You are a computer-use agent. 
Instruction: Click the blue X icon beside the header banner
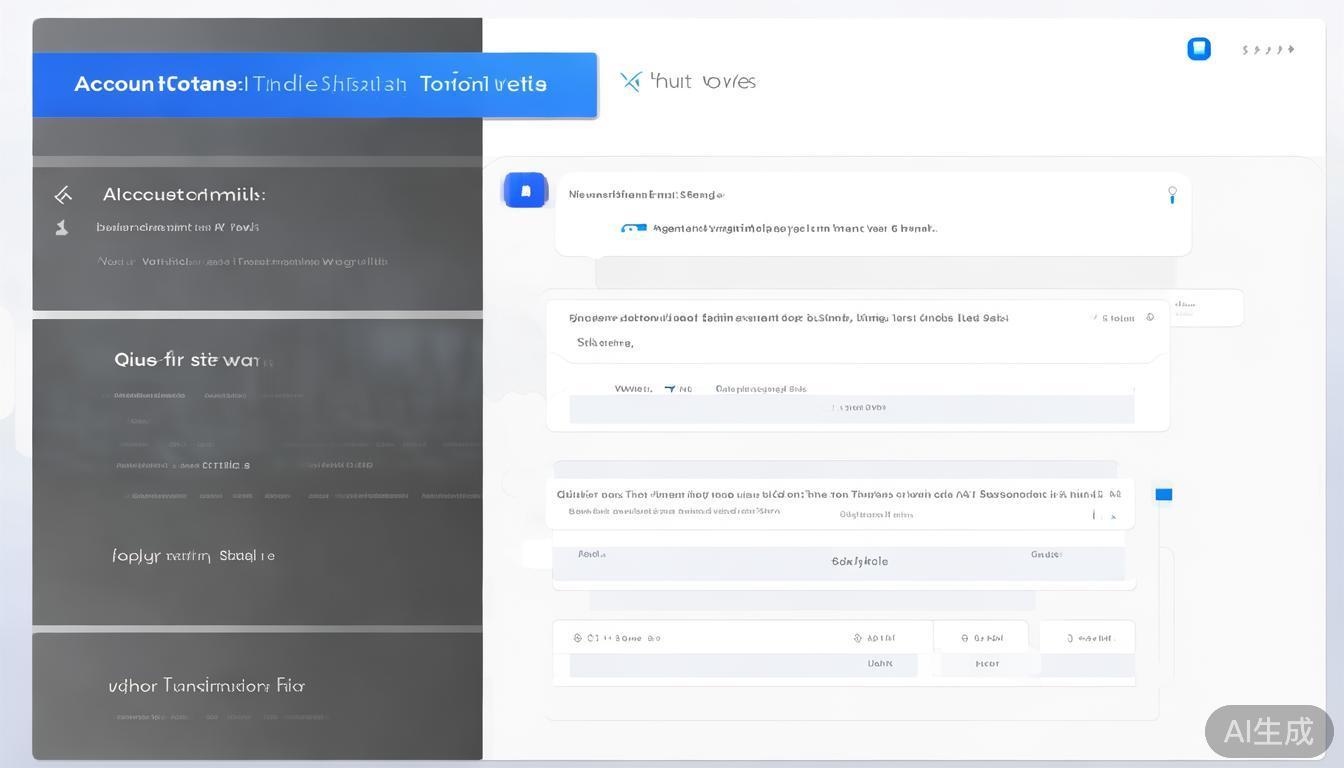630,81
